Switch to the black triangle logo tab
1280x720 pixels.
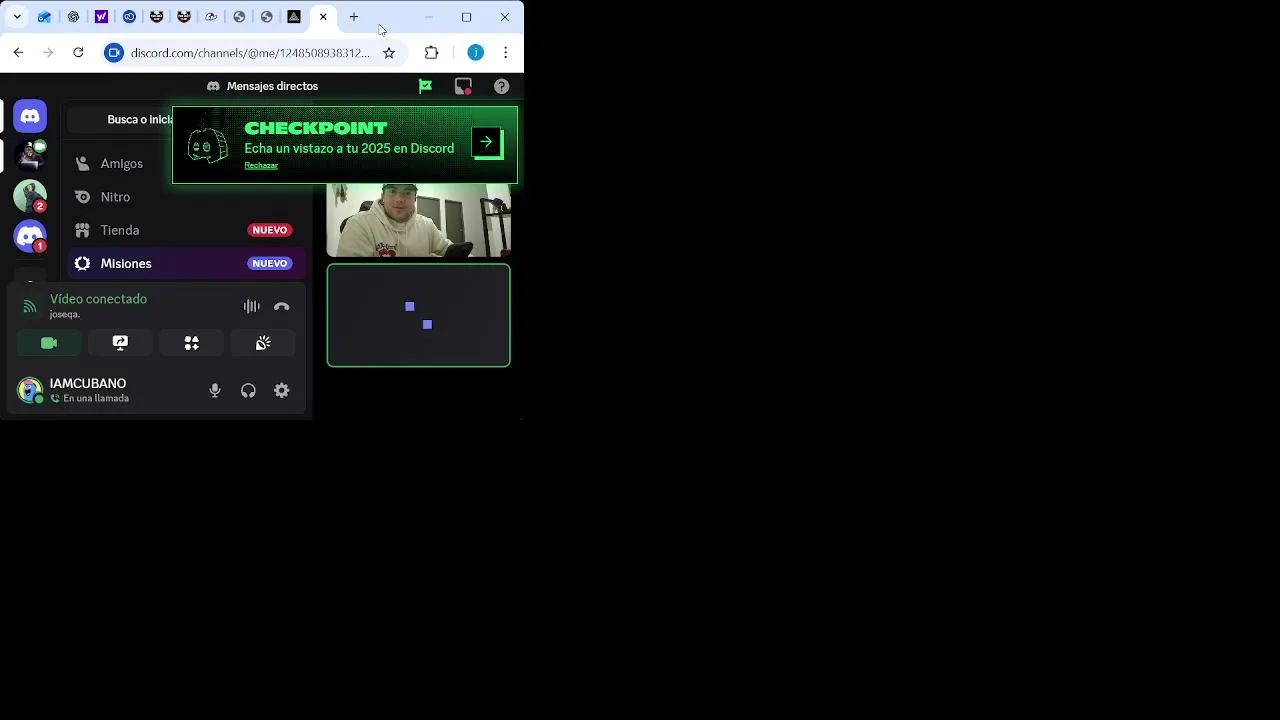(x=294, y=17)
